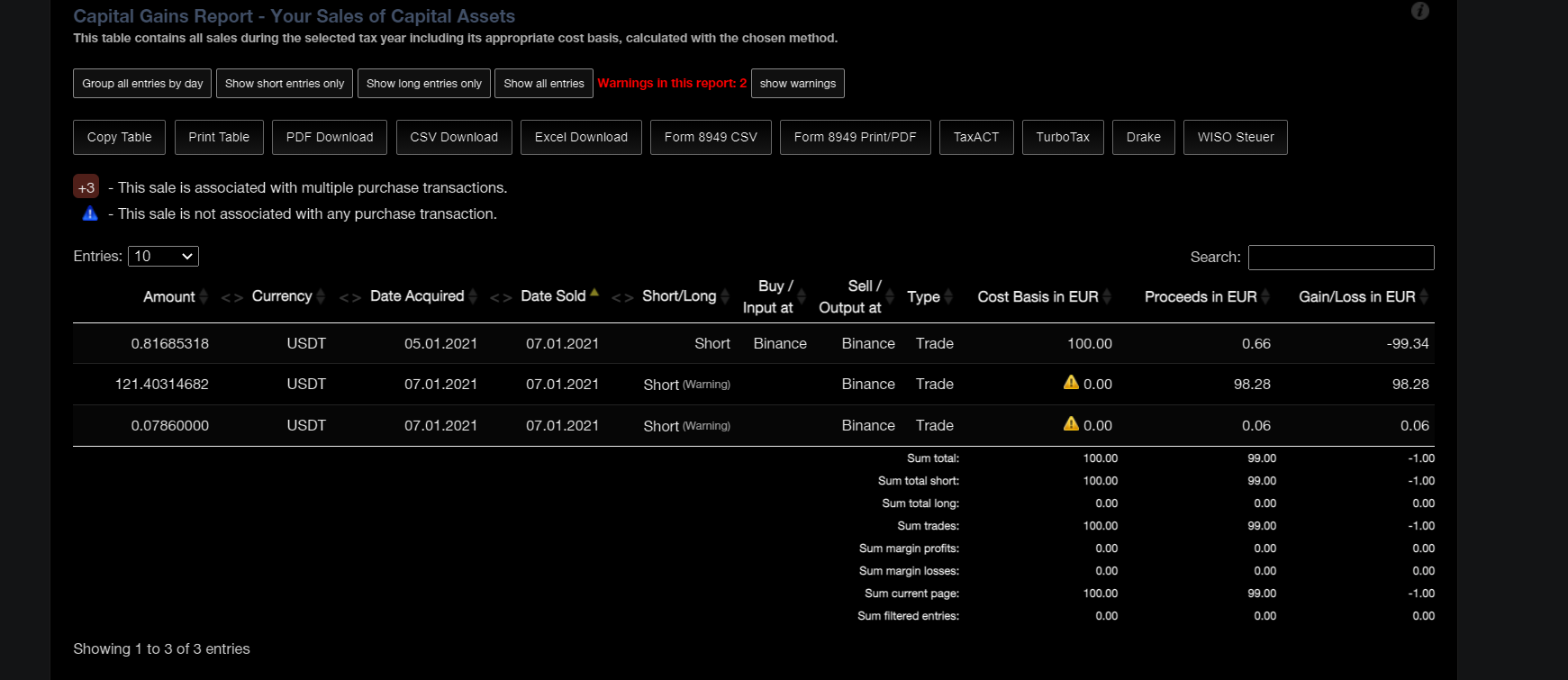This screenshot has height=680, width=1568.
Task: Group all entries by day
Action: coord(142,84)
